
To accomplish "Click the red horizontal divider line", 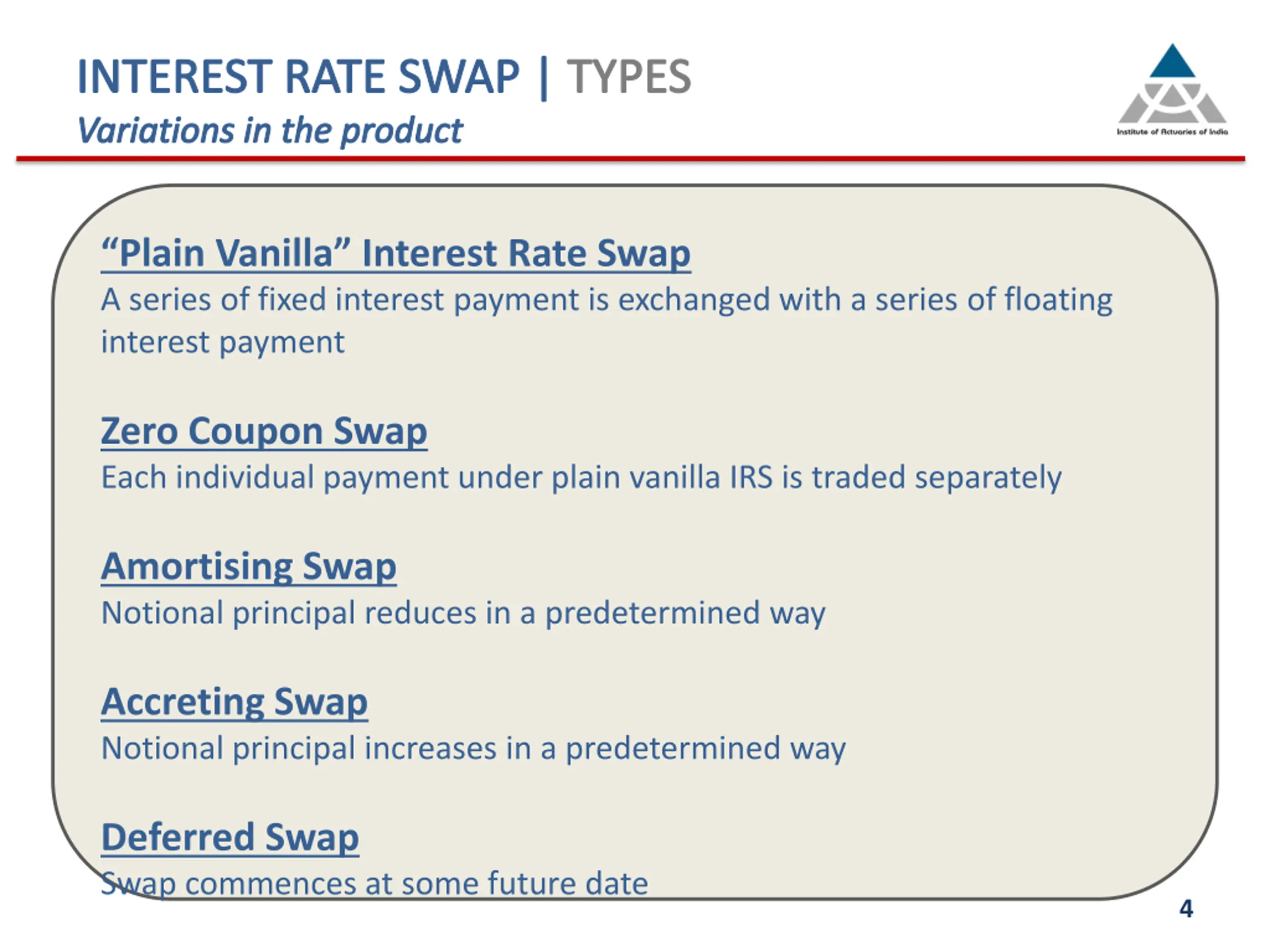I will 631,158.
